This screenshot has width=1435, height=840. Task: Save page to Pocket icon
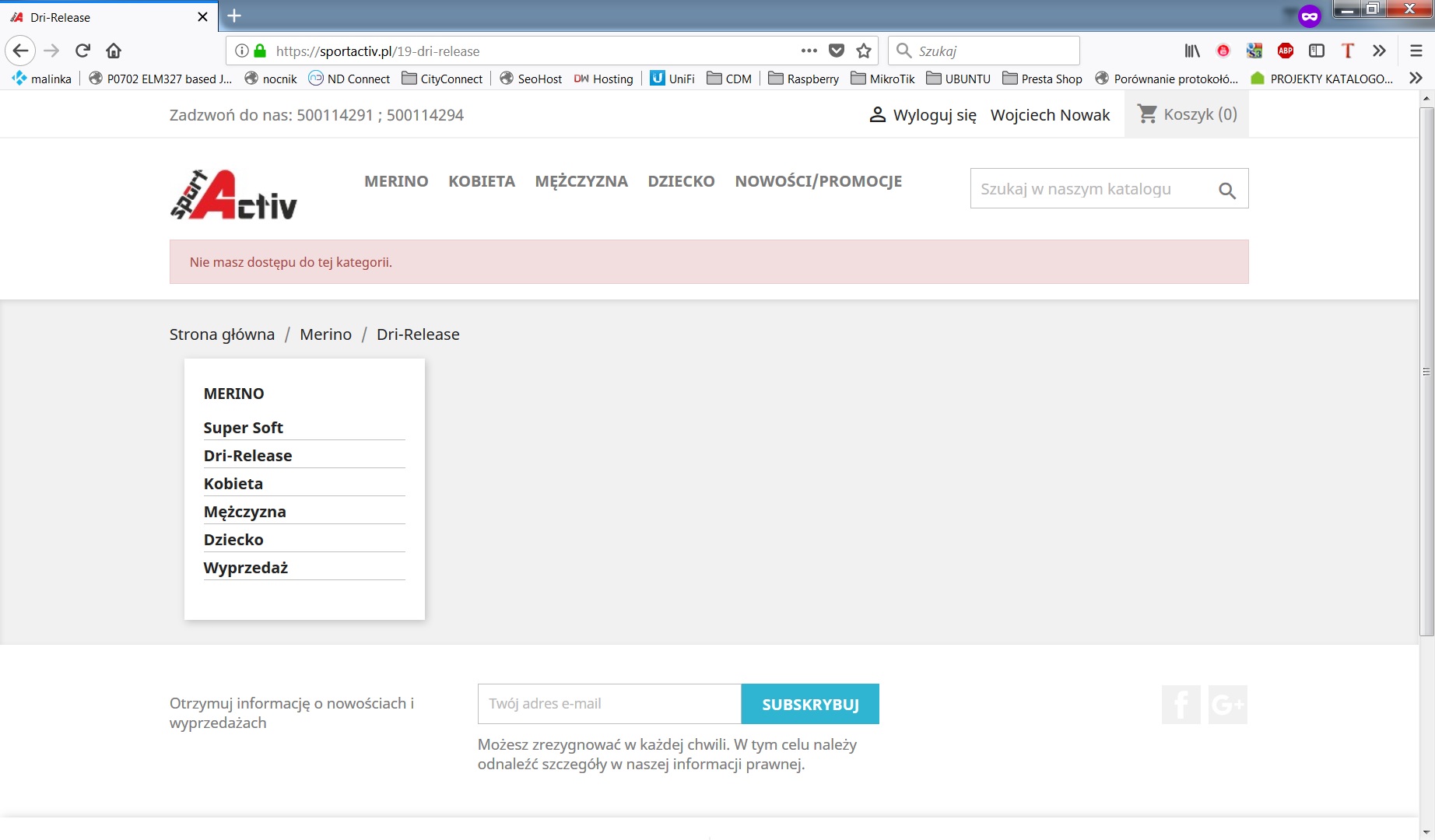pos(837,51)
